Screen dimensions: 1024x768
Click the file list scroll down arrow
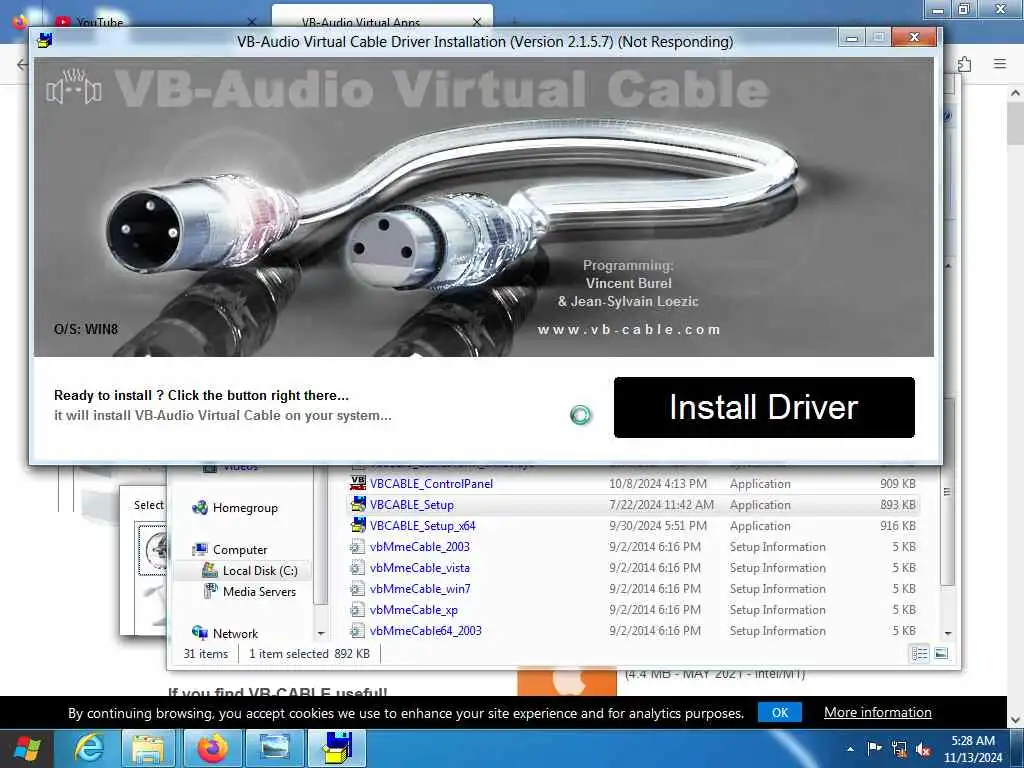(x=948, y=633)
